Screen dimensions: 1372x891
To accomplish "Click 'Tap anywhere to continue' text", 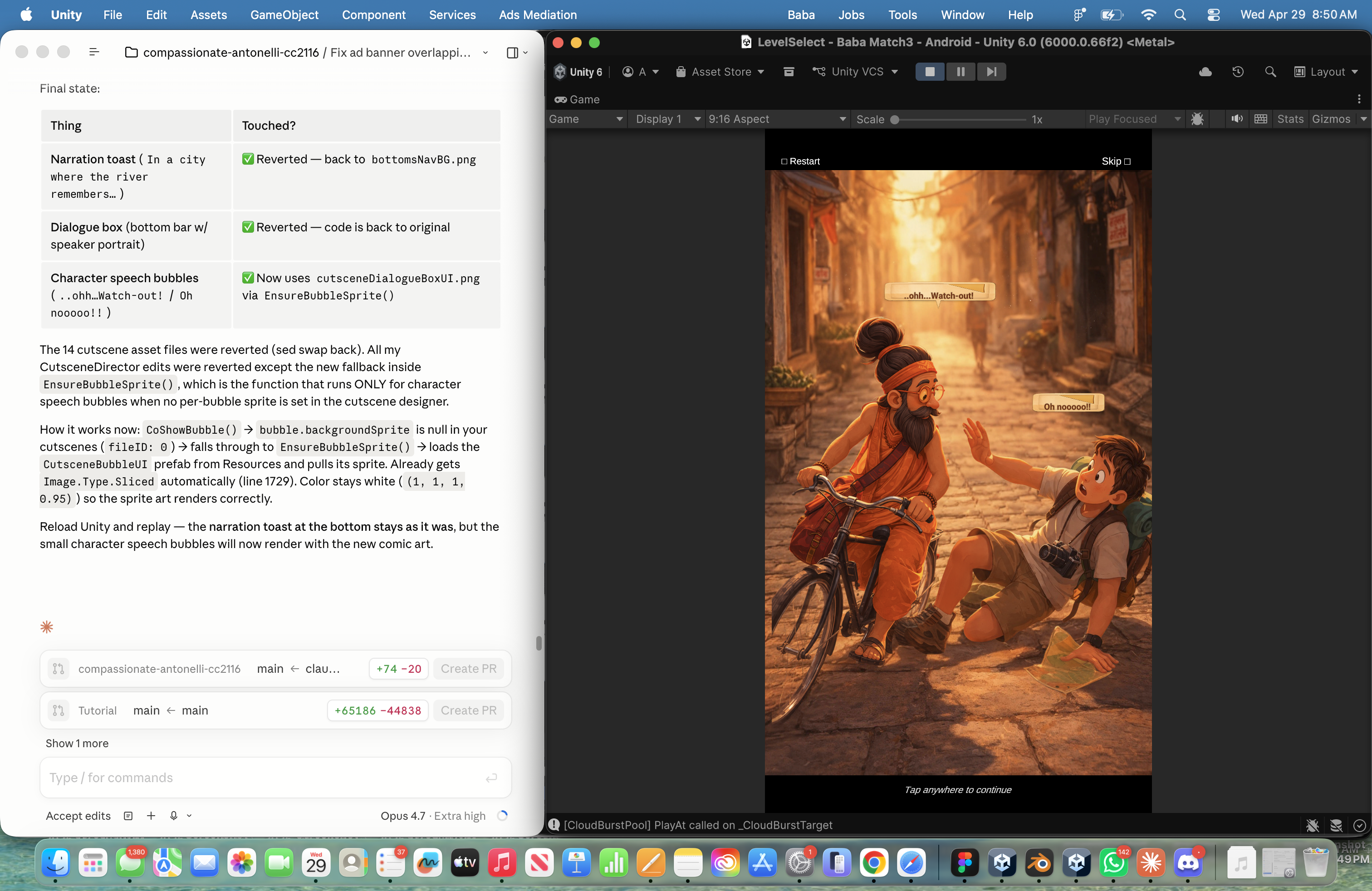I will coord(957,789).
